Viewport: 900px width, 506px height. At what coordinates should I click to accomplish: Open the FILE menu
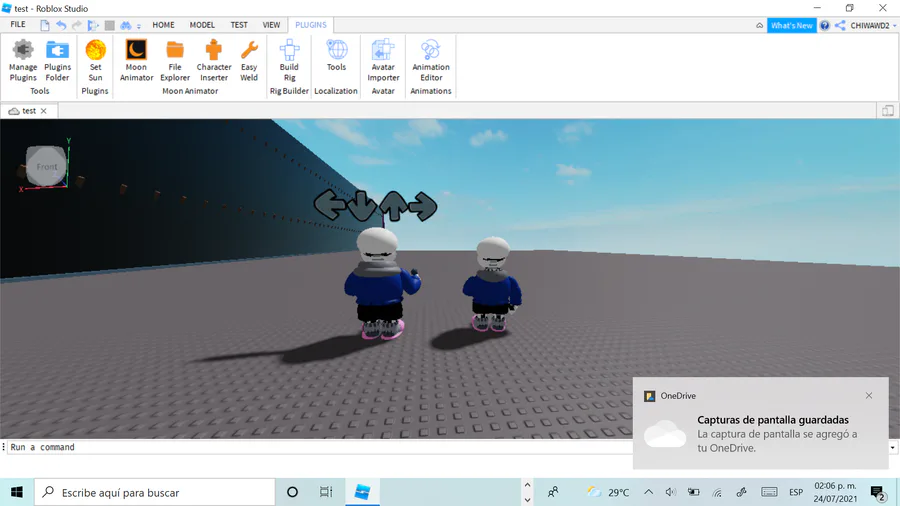(18, 25)
